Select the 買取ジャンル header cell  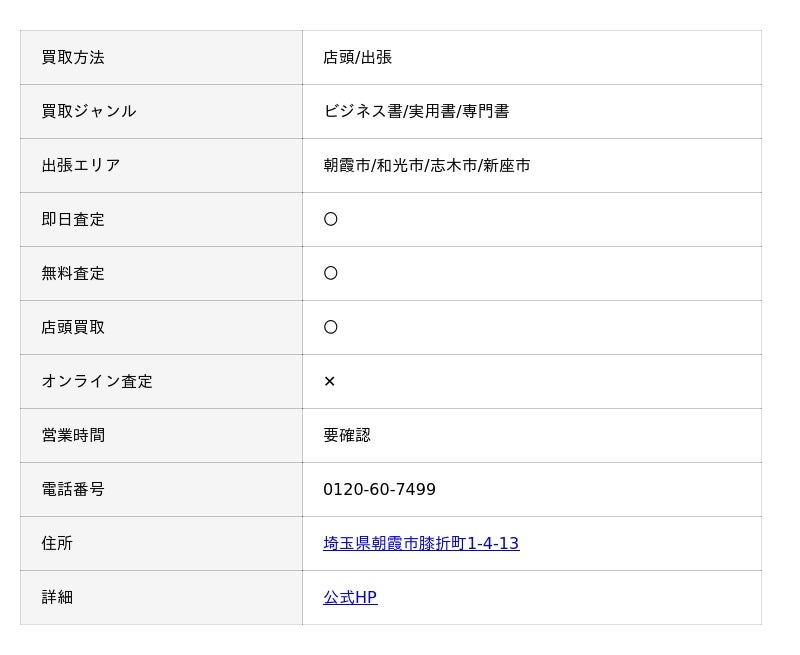click(161, 112)
